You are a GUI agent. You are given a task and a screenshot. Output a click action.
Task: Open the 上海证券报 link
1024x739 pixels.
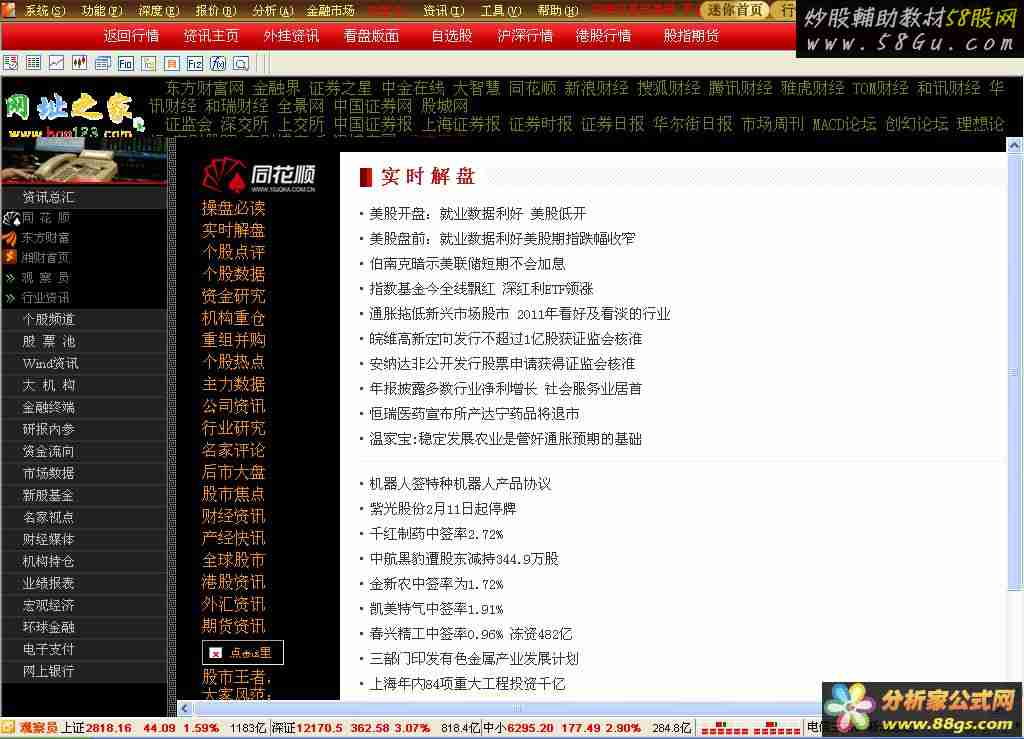[x=461, y=124]
